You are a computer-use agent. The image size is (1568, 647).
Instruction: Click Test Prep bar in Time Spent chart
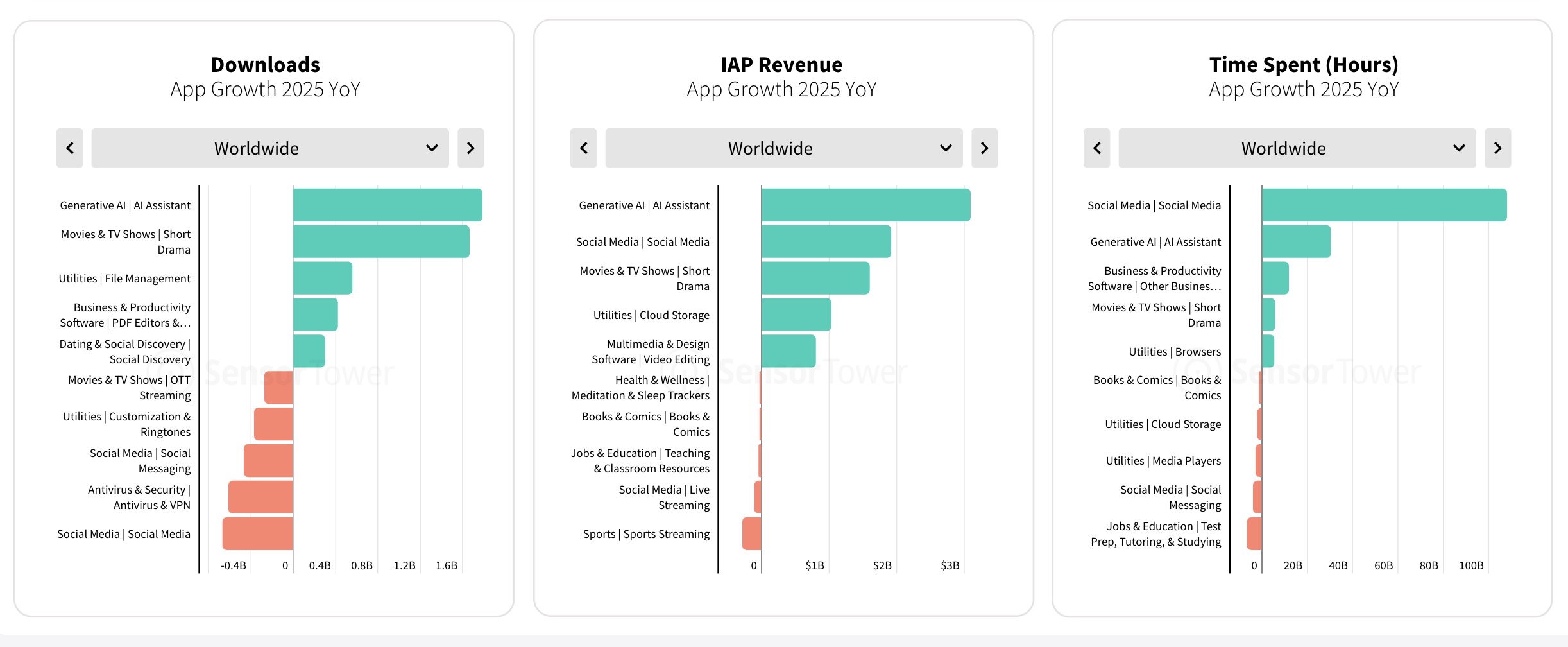coord(1254,533)
